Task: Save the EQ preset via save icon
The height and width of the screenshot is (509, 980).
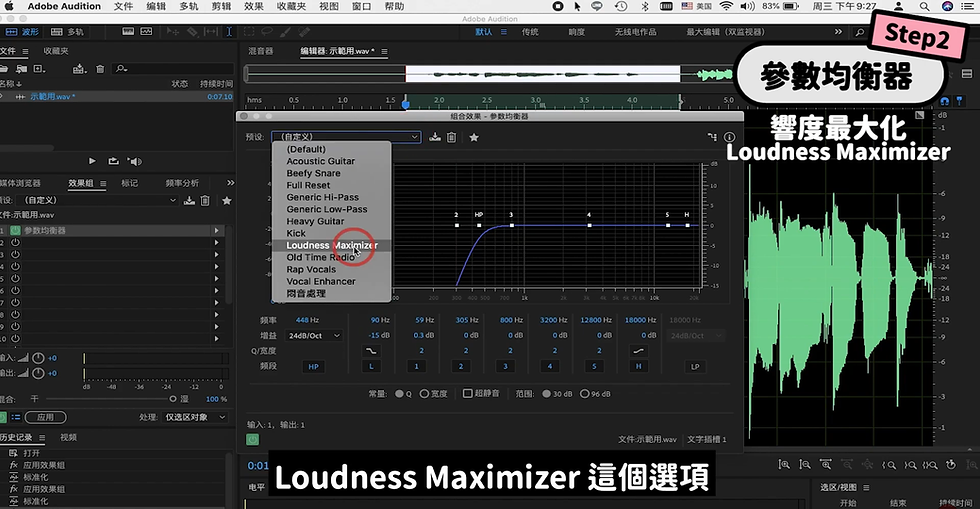Action: (435, 137)
